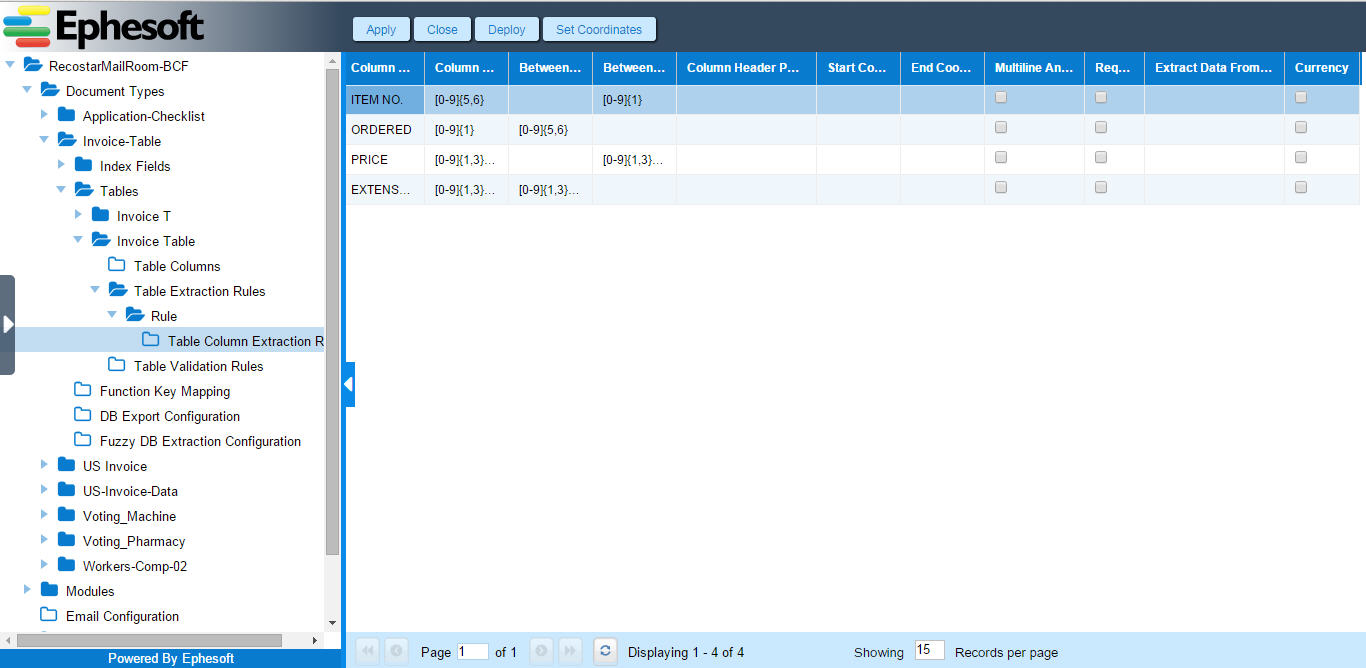Click the Currency column header

pyautogui.click(x=1322, y=68)
